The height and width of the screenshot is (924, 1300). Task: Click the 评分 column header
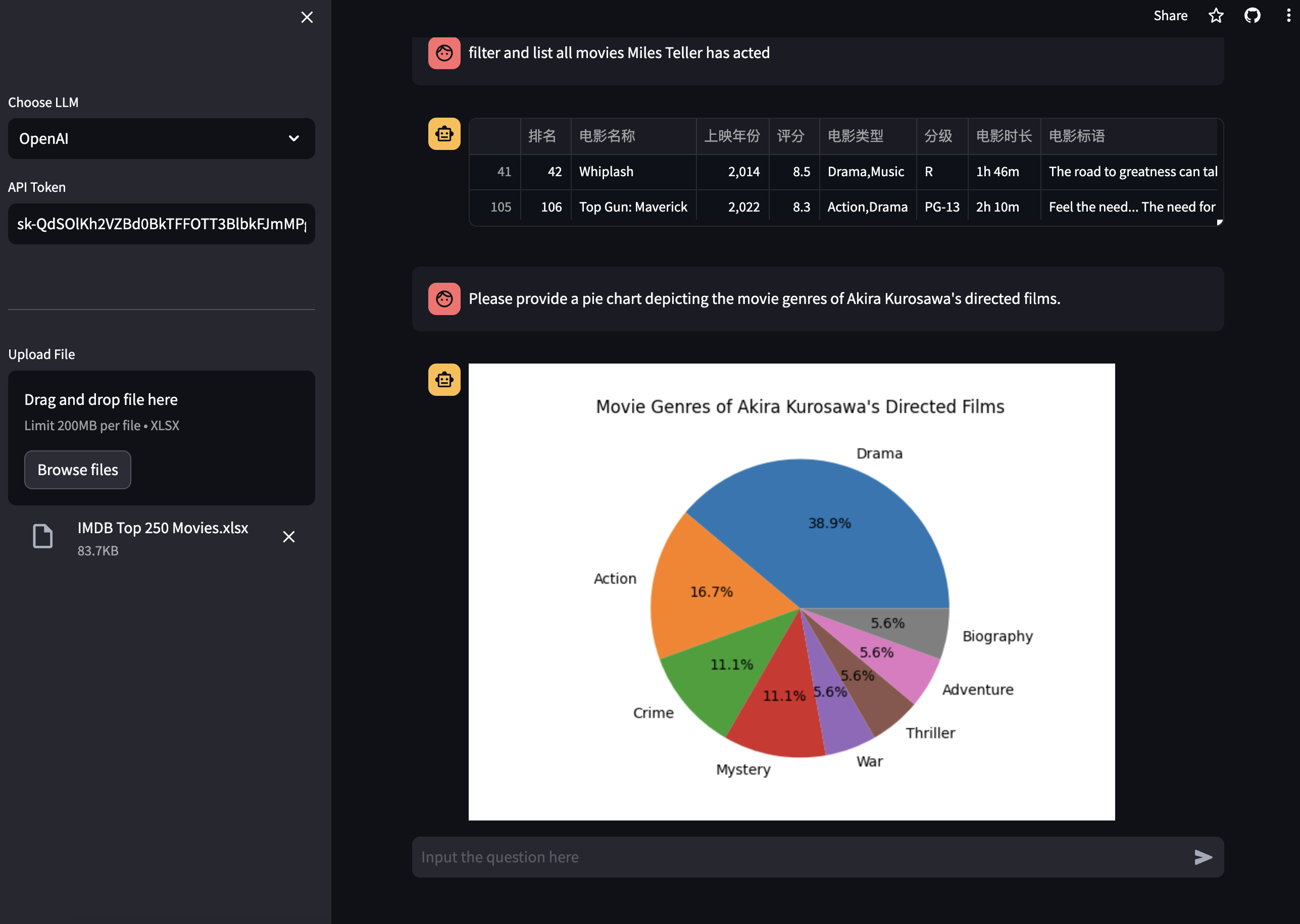pos(790,136)
